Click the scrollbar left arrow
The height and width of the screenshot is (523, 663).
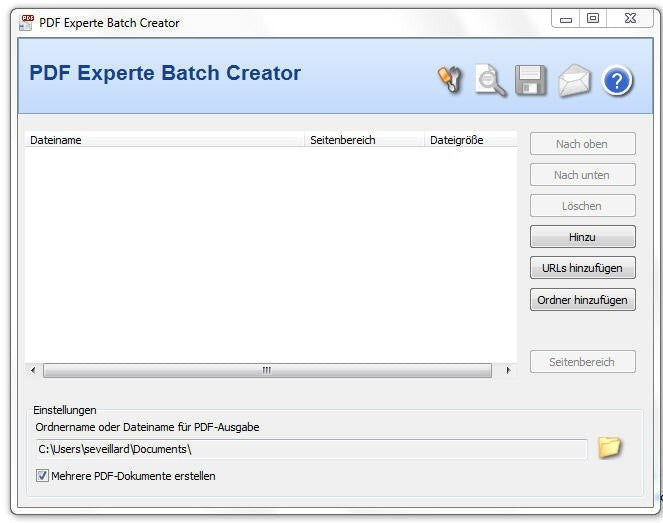33,370
